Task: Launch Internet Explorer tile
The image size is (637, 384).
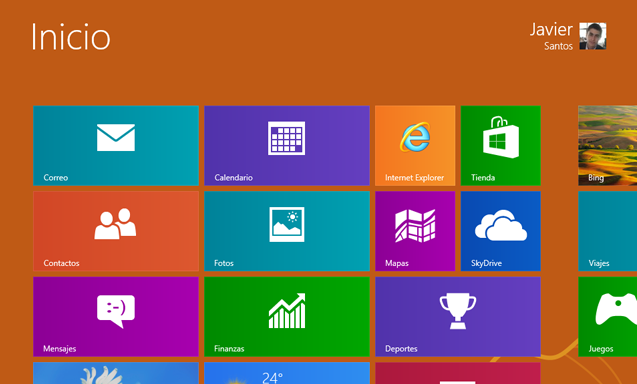Action: pos(415,145)
